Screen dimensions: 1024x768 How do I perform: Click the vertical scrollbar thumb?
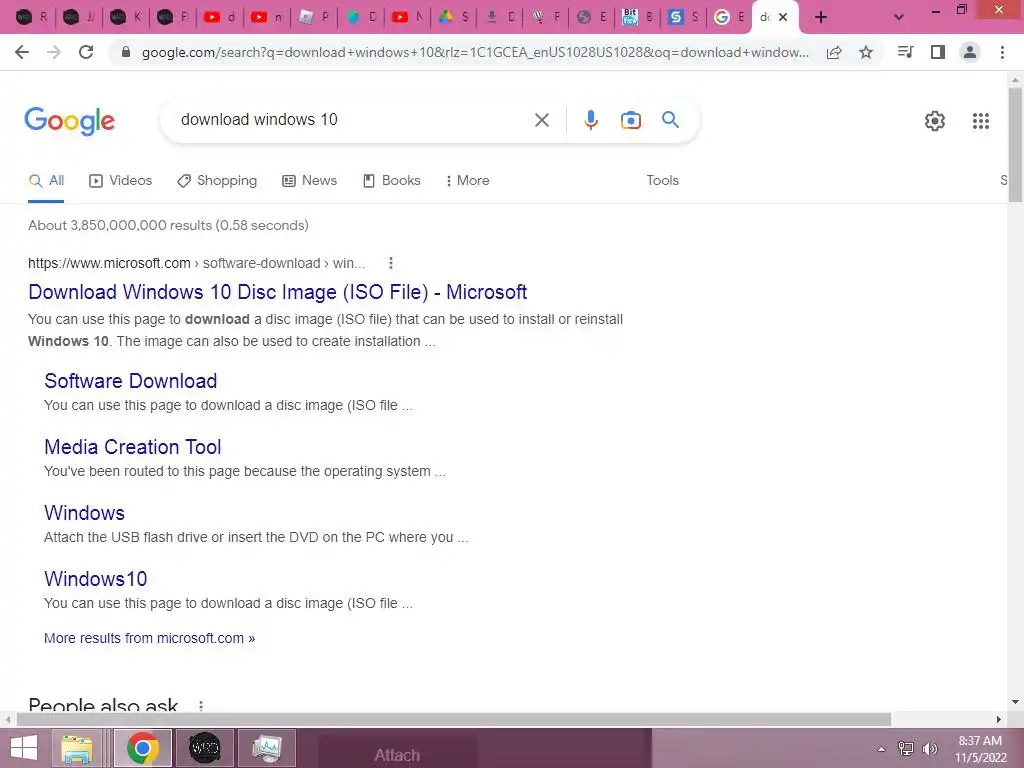pos(1015,144)
